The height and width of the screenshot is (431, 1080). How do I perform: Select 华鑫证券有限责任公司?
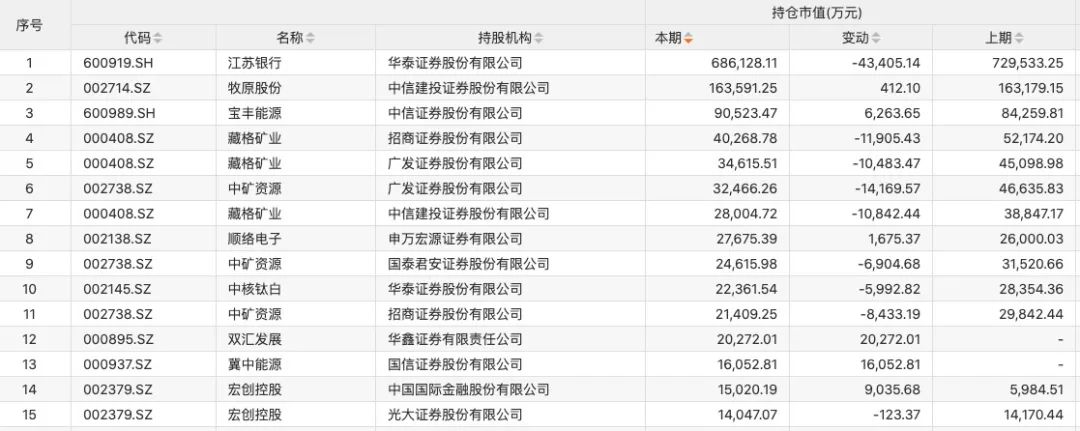[455, 339]
